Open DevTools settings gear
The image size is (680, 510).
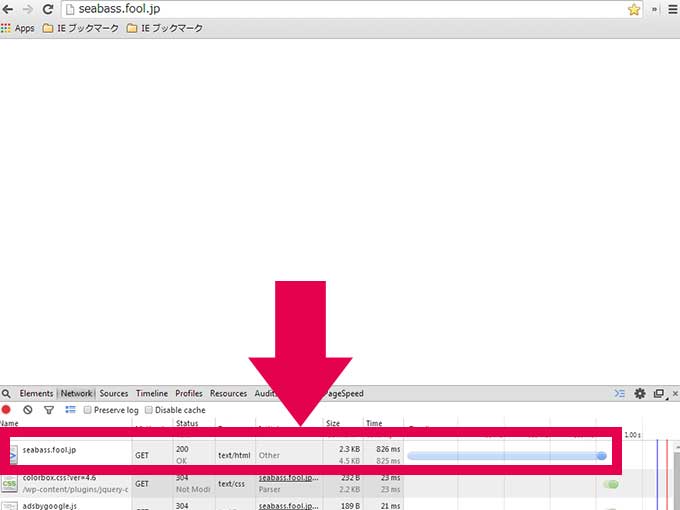(x=640, y=394)
